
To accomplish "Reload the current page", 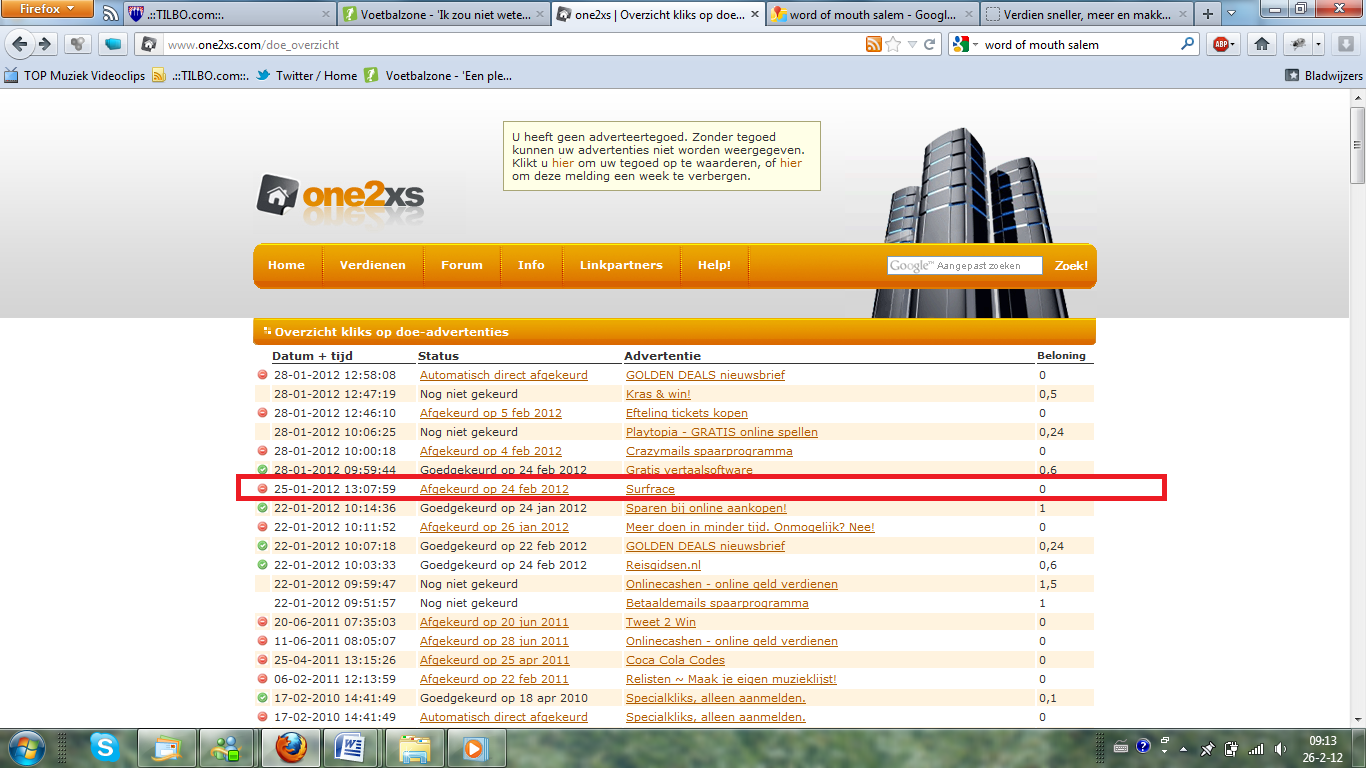I will coord(930,44).
